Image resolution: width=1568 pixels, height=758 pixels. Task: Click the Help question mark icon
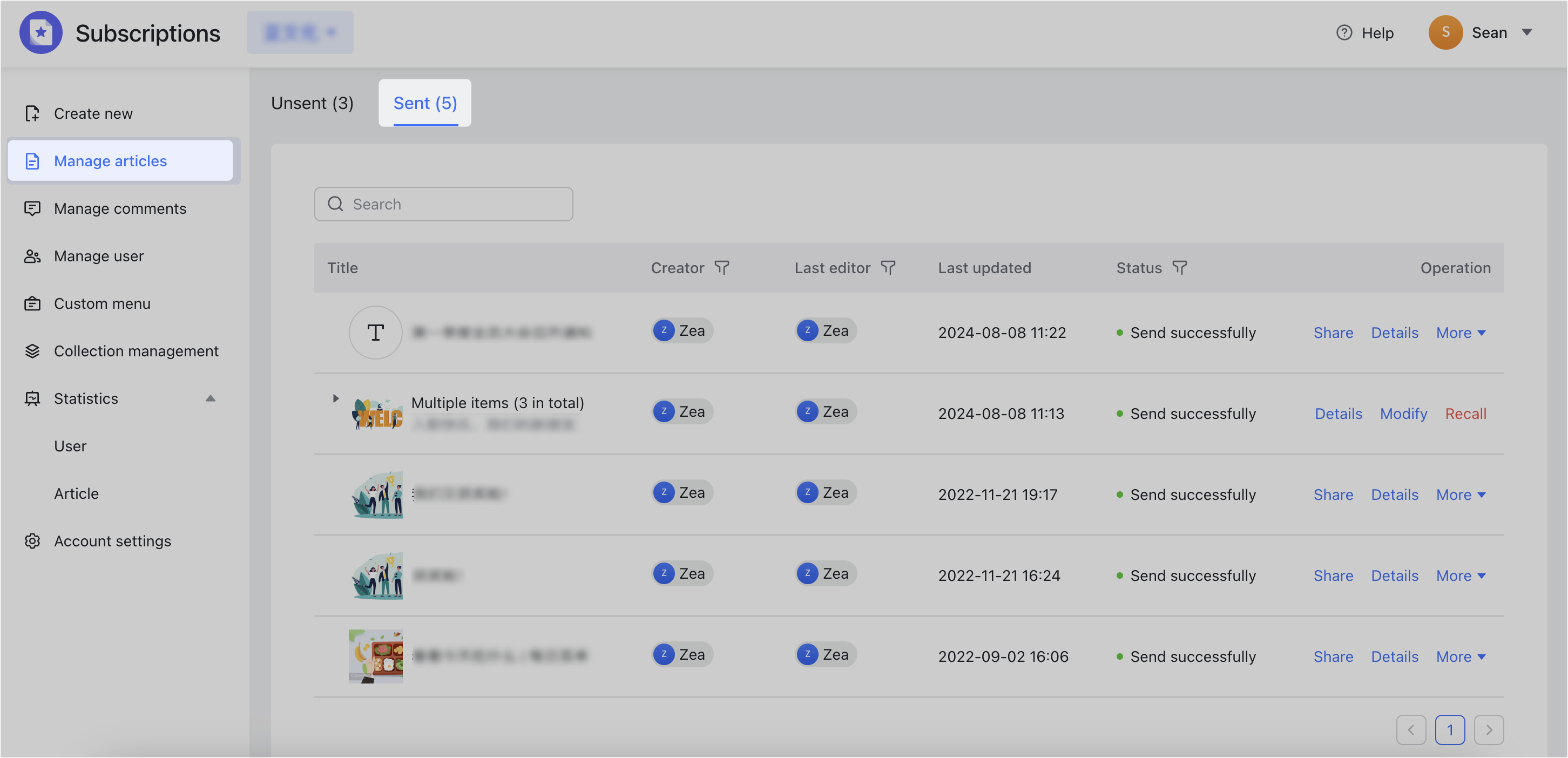(x=1344, y=32)
